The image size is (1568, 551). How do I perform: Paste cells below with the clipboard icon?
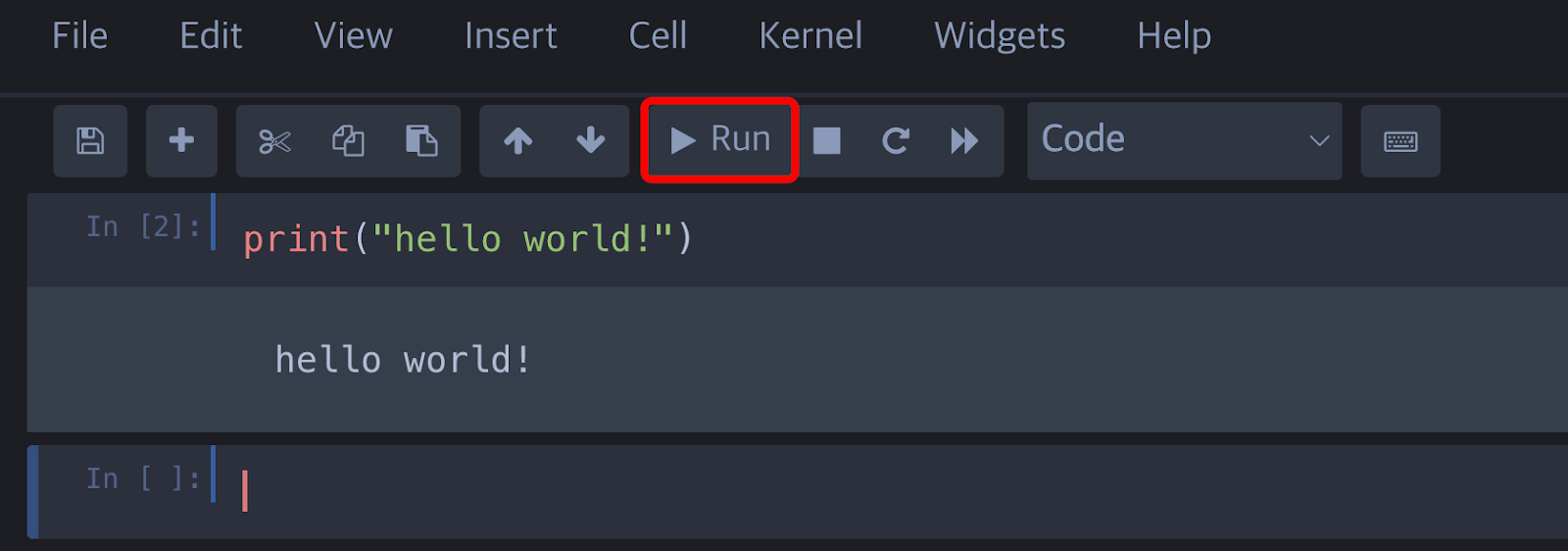click(x=421, y=141)
